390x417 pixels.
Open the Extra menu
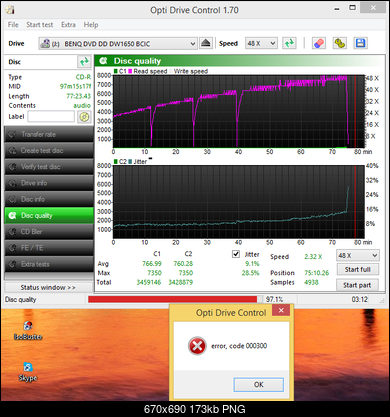tap(68, 25)
